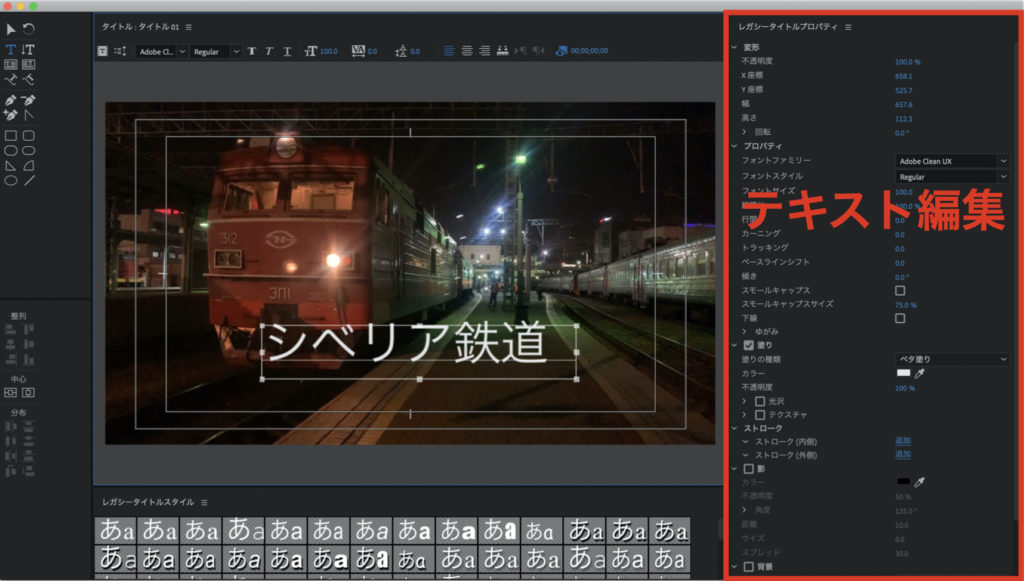Select the horizontal Type tool
This screenshot has width=1024, height=581.
pos(10,49)
